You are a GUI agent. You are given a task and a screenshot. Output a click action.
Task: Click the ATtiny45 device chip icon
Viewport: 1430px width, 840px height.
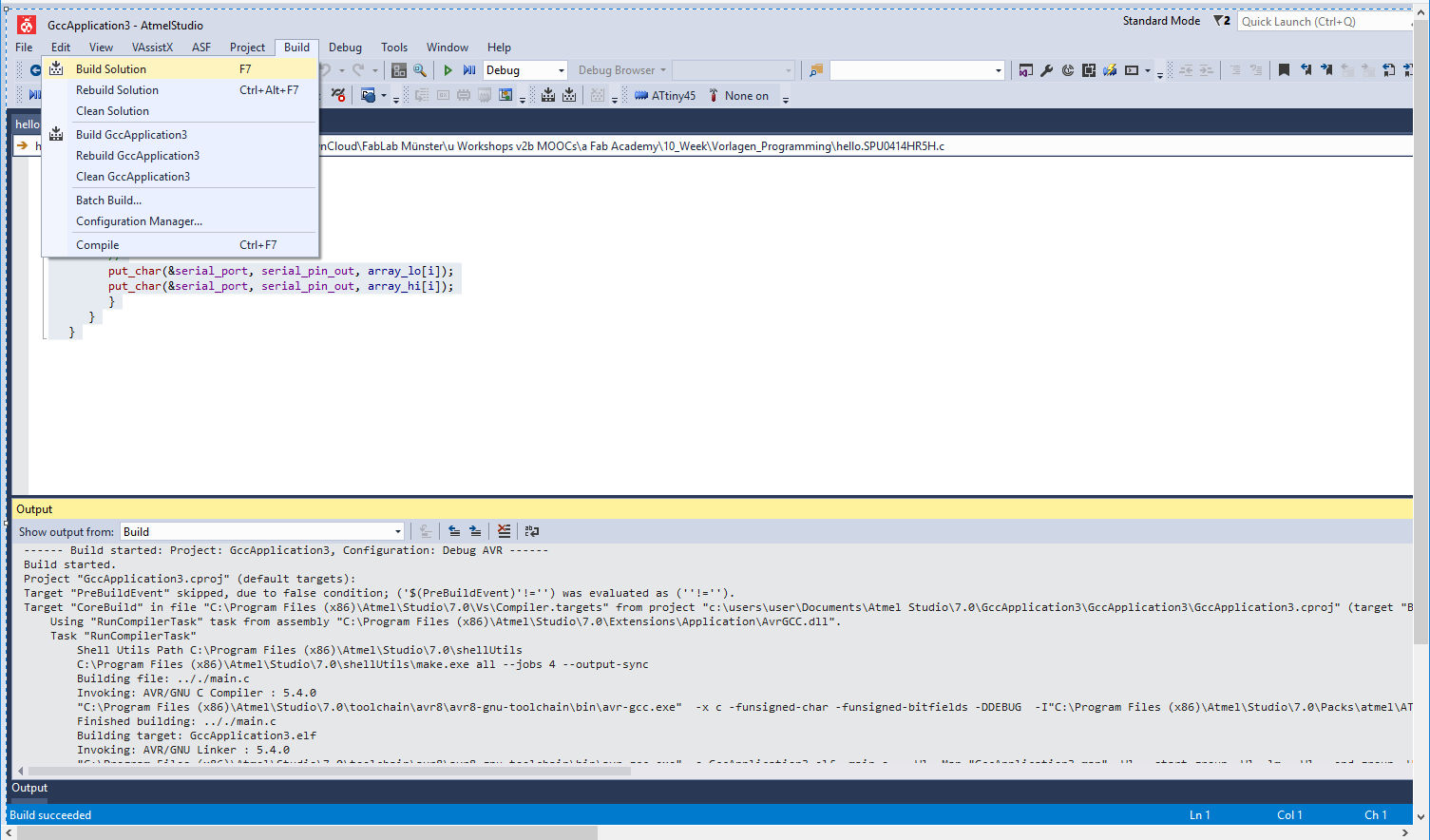click(x=642, y=96)
